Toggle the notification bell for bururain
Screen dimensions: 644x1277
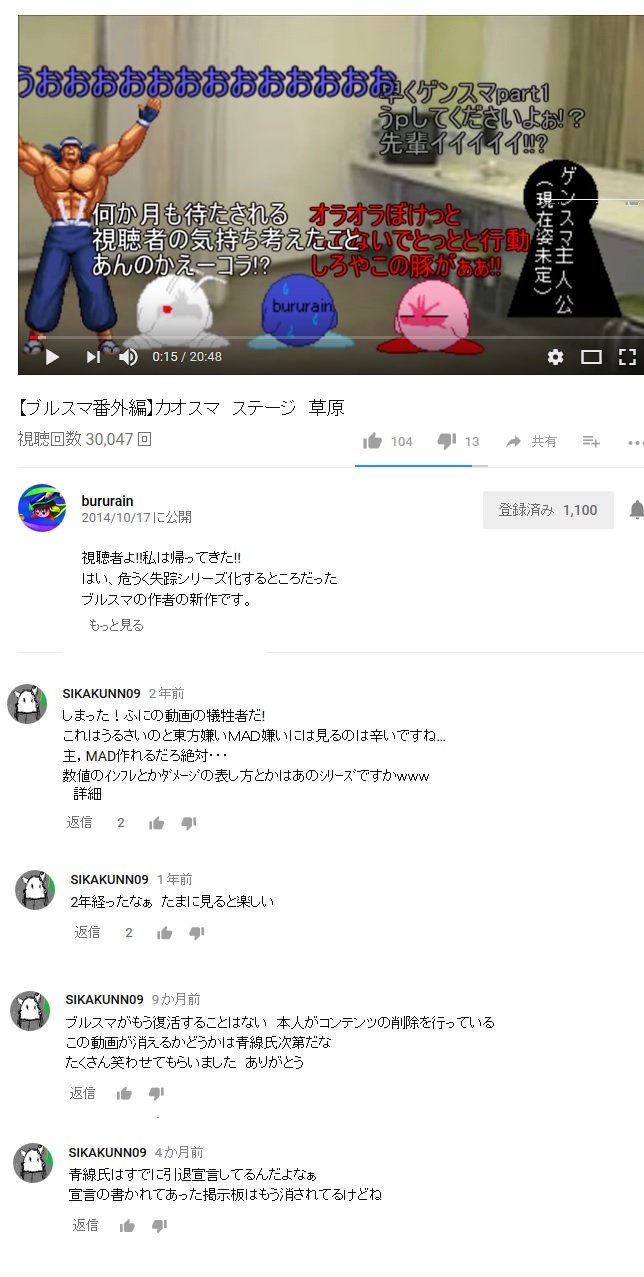(636, 510)
